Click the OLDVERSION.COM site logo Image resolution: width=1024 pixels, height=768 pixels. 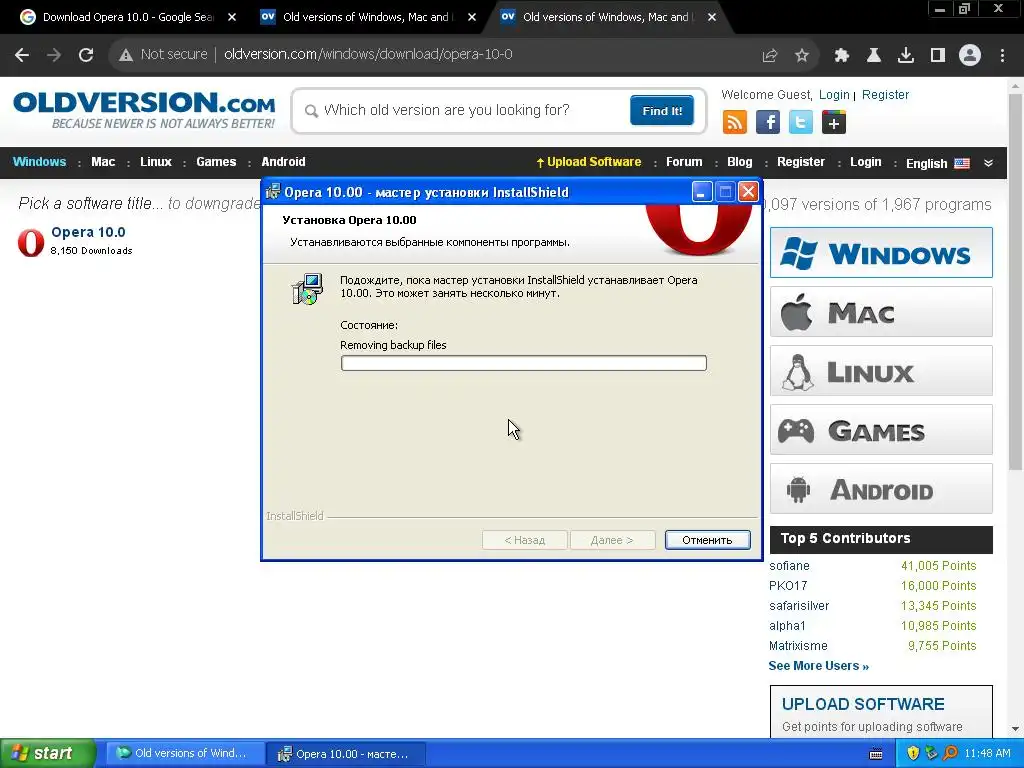(144, 110)
